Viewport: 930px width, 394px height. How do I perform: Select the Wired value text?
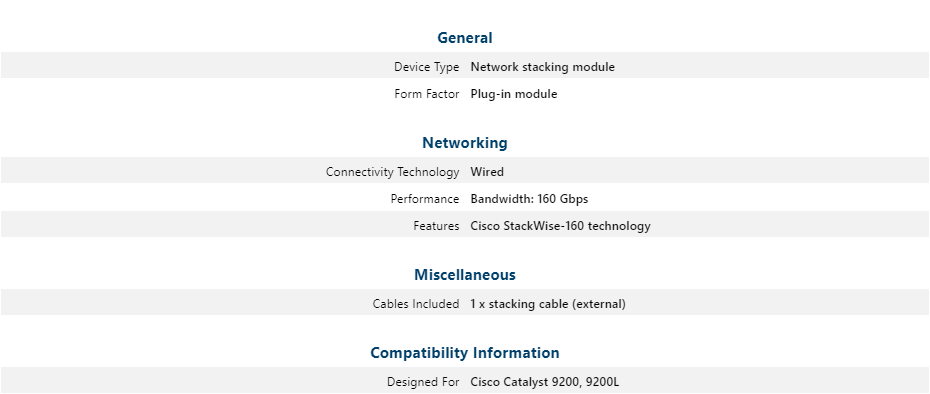(487, 172)
